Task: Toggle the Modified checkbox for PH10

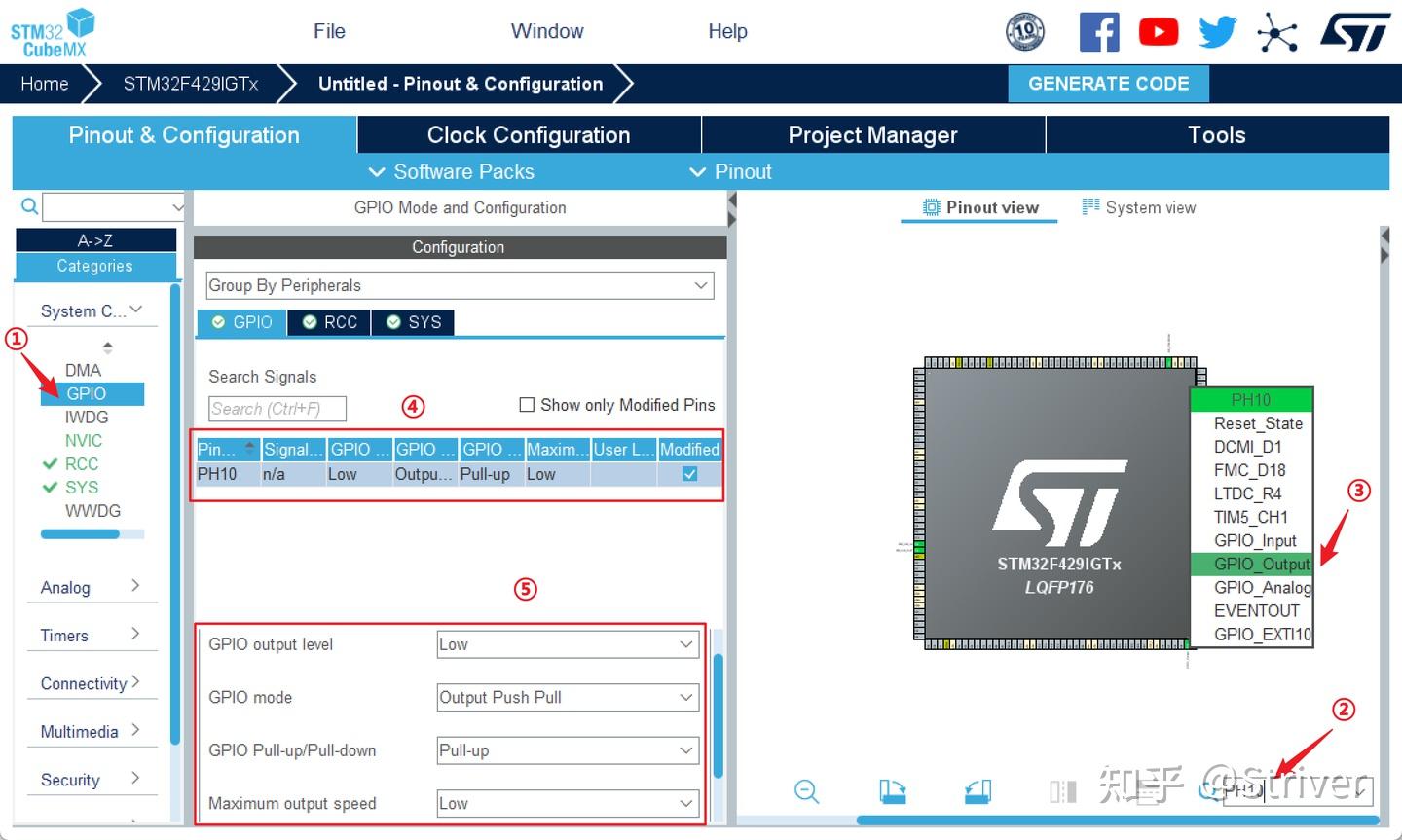Action: click(689, 474)
